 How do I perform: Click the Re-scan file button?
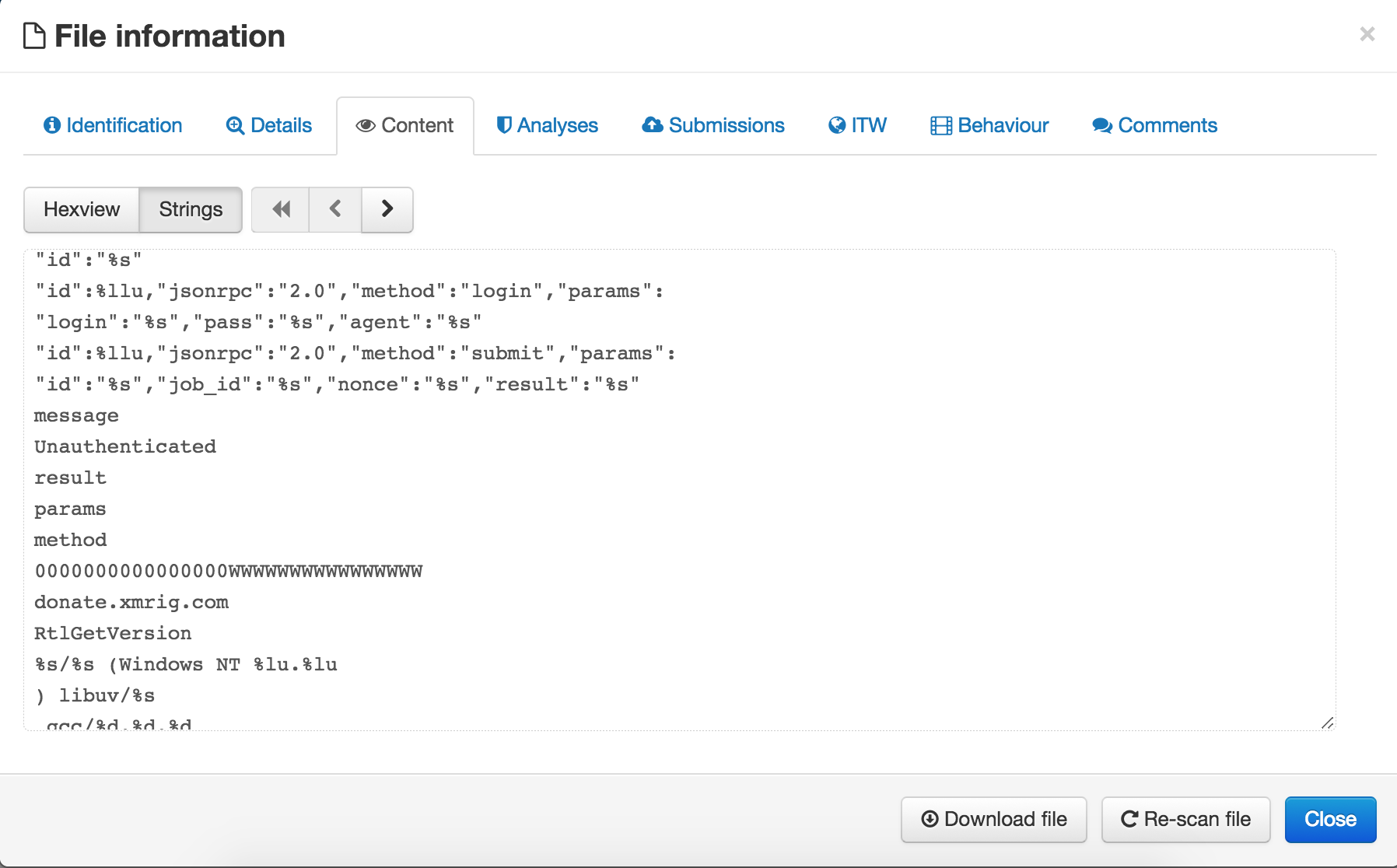1185,819
